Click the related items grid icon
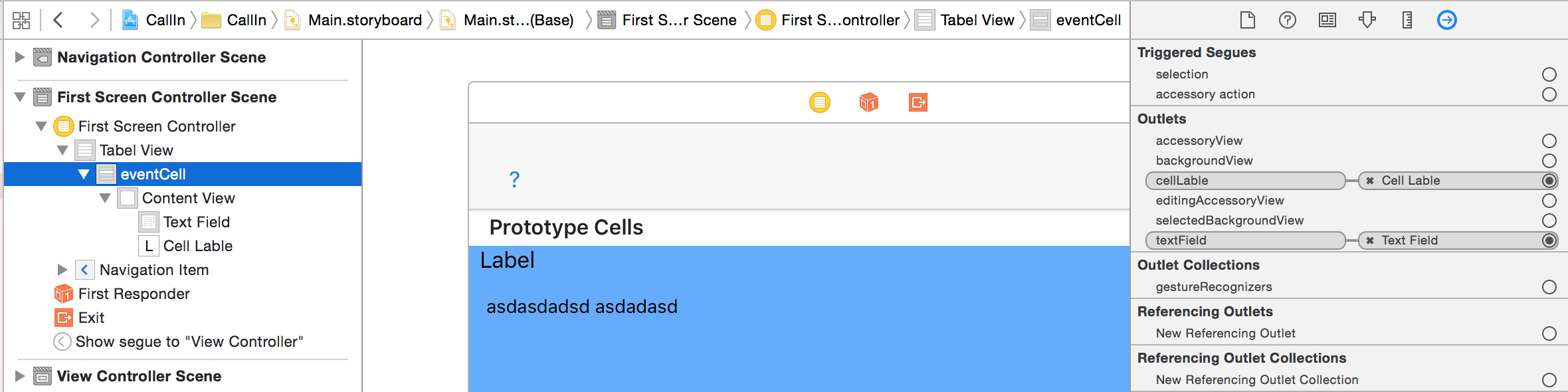 21,21
